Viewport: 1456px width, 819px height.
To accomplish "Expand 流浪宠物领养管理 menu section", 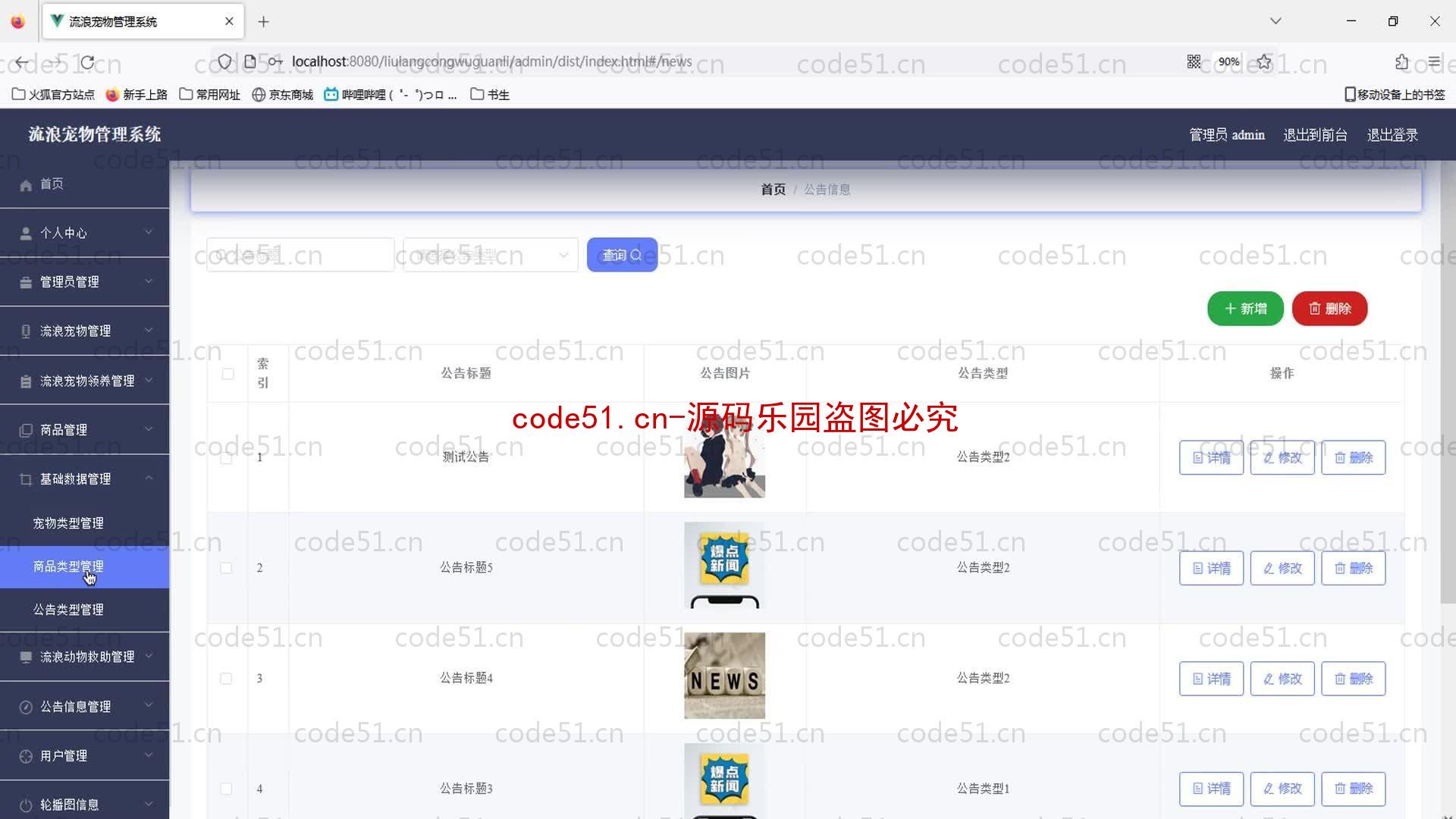I will 84,380.
